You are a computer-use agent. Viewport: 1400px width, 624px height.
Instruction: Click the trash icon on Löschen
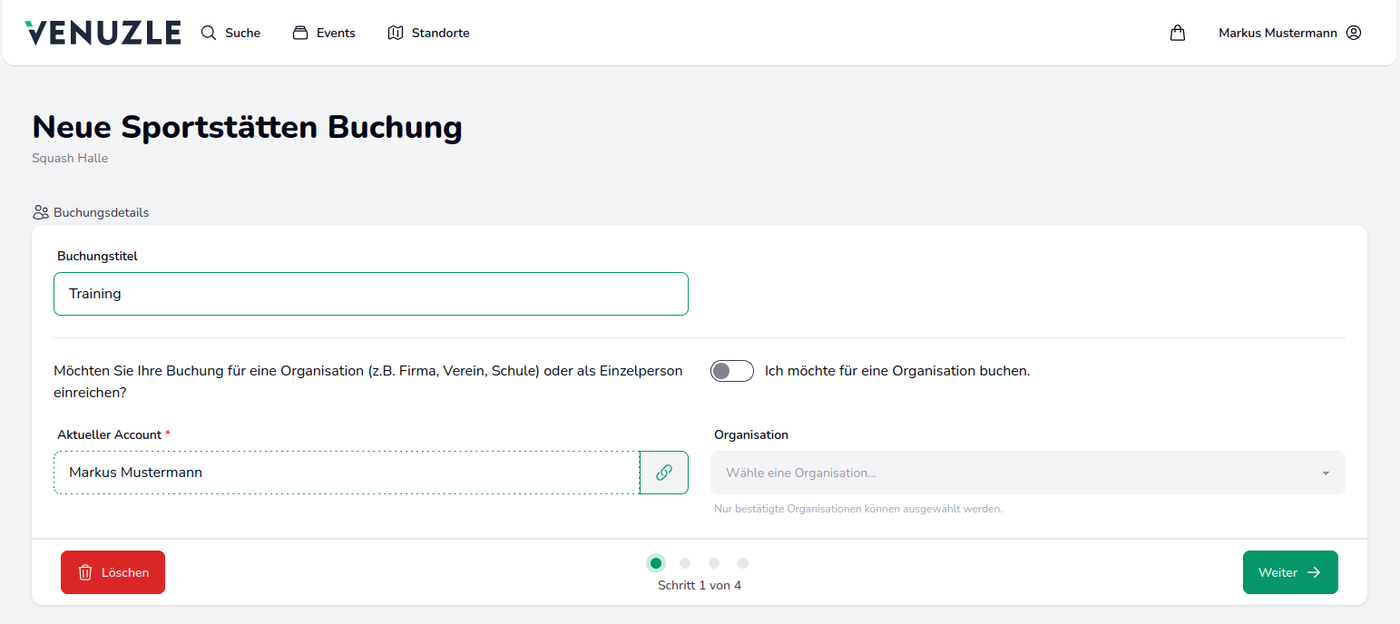86,573
